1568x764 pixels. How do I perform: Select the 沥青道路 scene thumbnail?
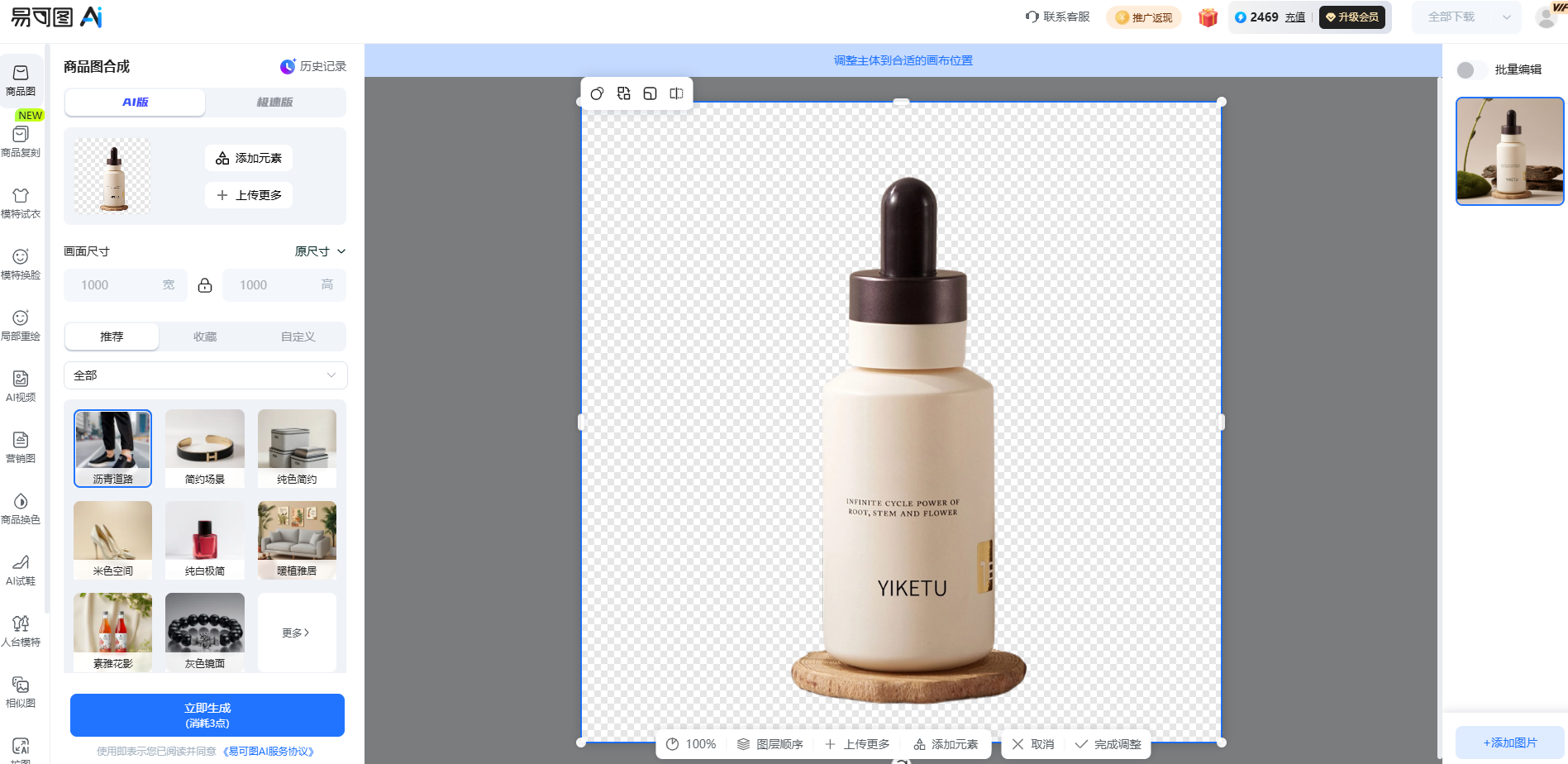pos(112,448)
